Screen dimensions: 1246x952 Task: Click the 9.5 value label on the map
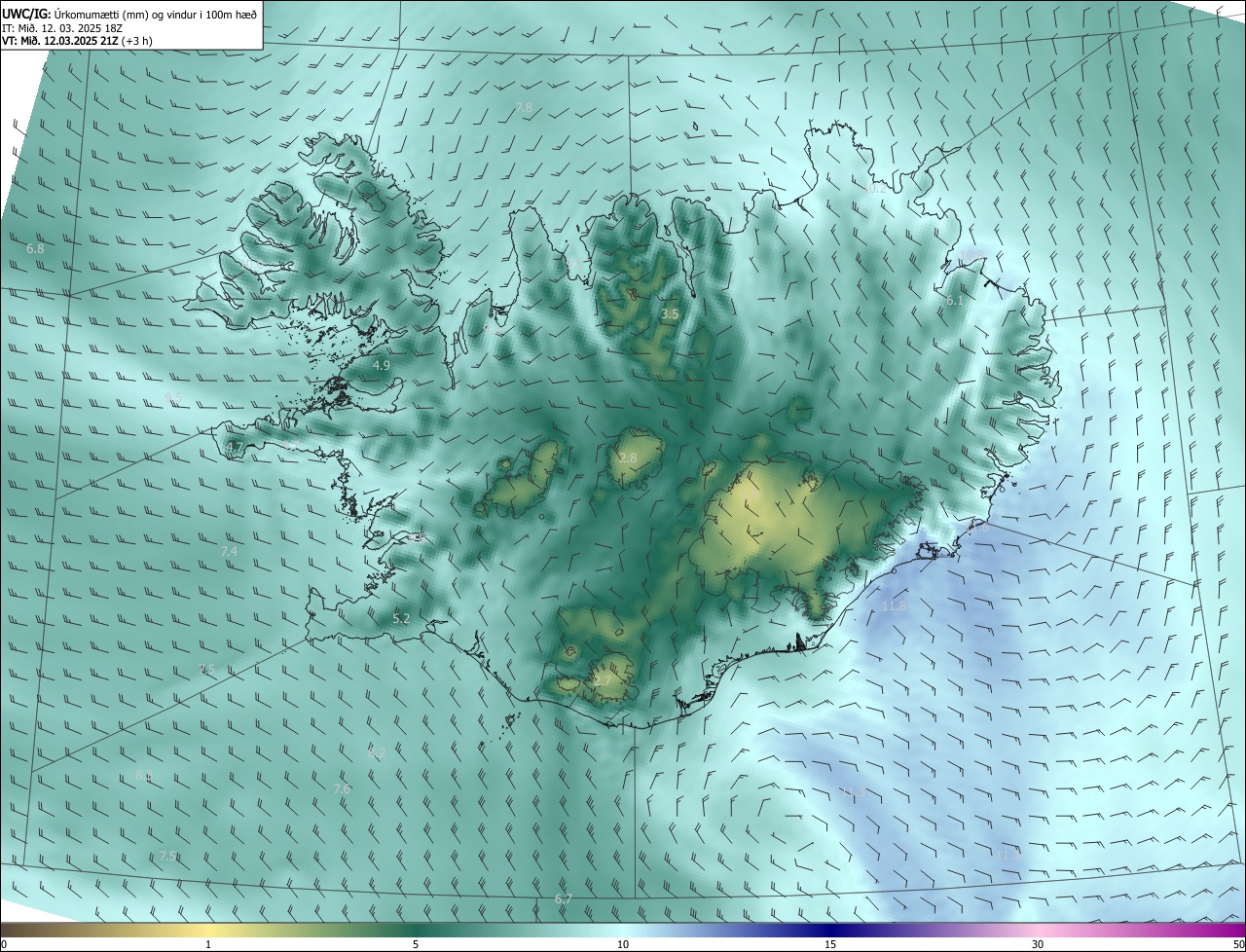point(173,397)
